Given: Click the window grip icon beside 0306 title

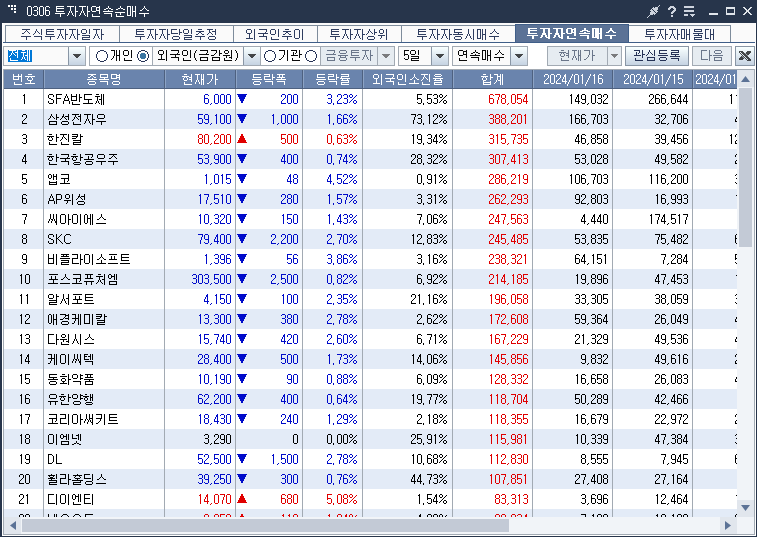Looking at the screenshot, I should [x=12, y=9].
